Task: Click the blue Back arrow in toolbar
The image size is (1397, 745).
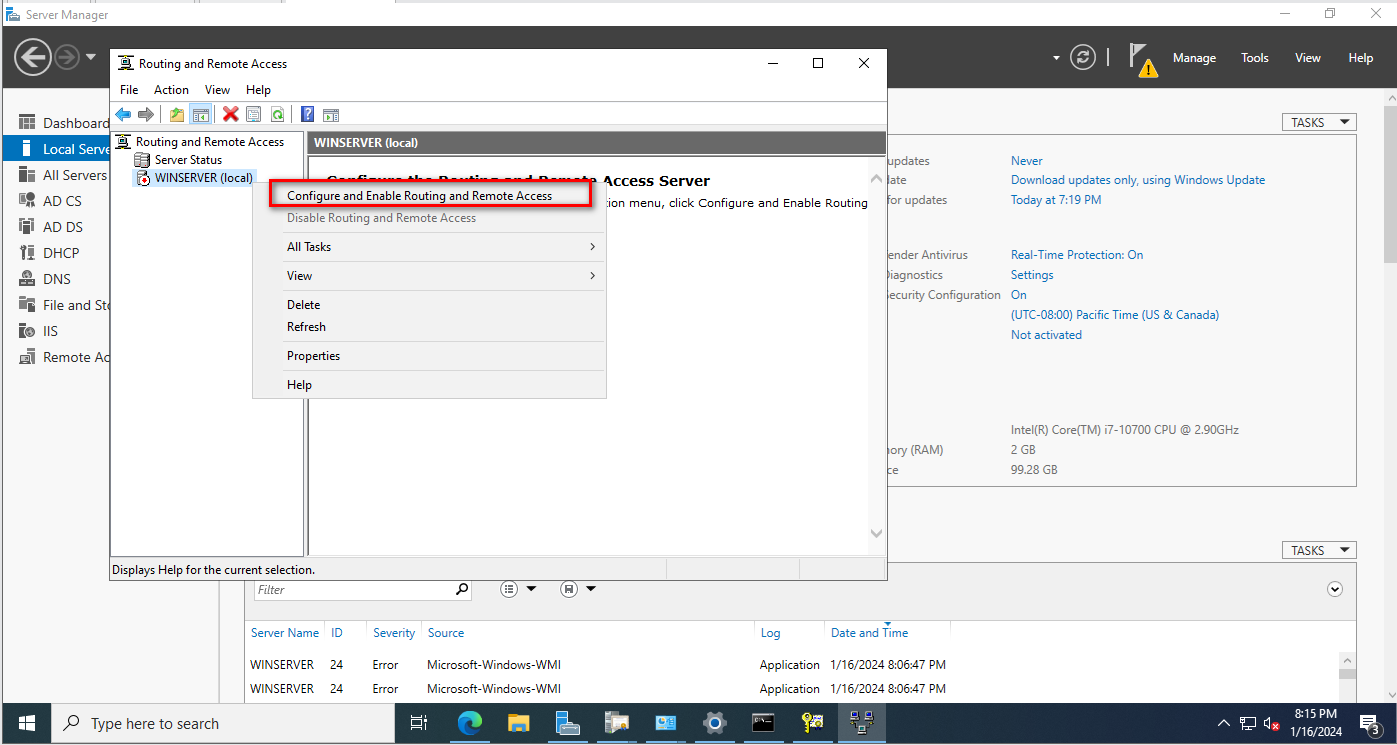Action: pos(123,114)
